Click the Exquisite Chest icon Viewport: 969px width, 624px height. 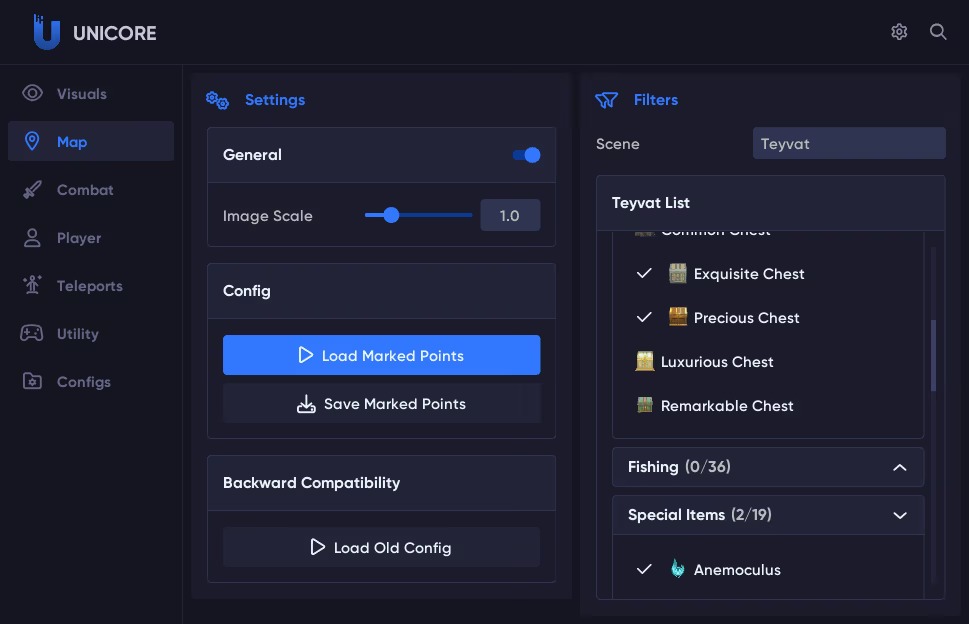(x=677, y=273)
